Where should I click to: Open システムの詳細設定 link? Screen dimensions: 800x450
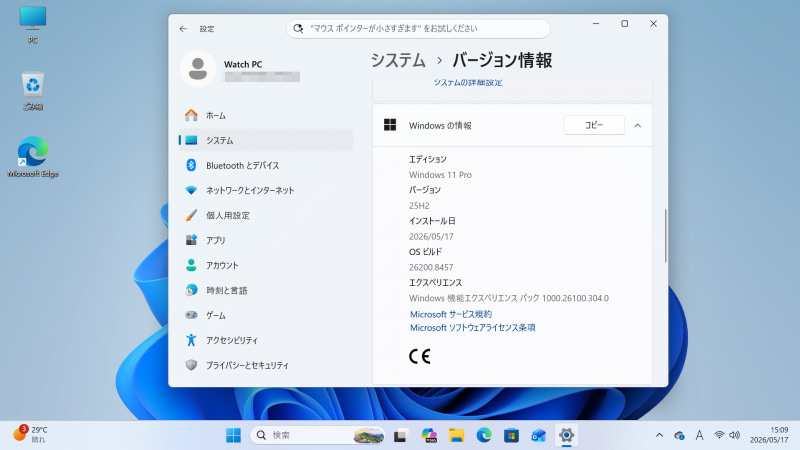[468, 83]
